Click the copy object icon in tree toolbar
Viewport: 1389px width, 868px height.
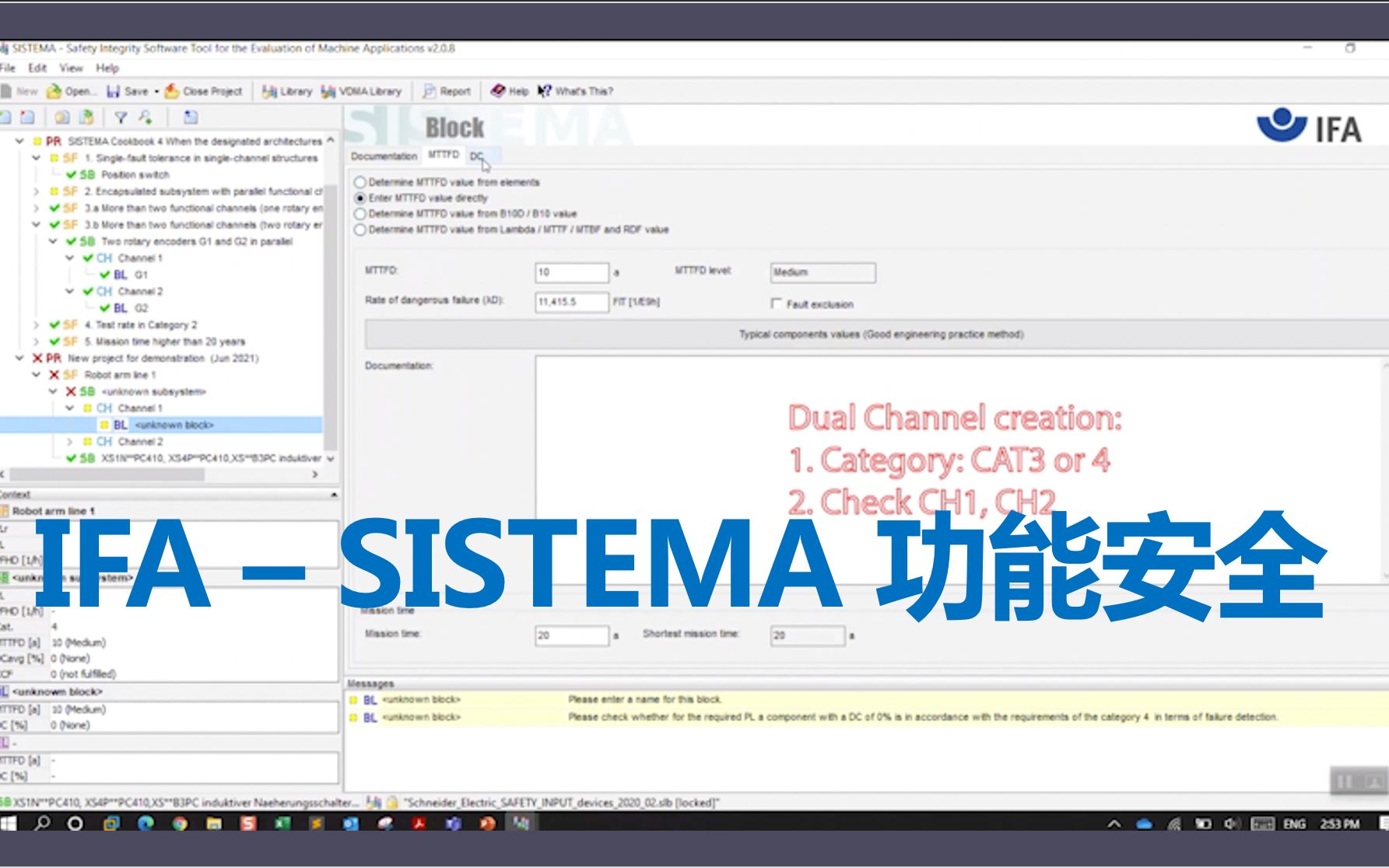coord(61,117)
